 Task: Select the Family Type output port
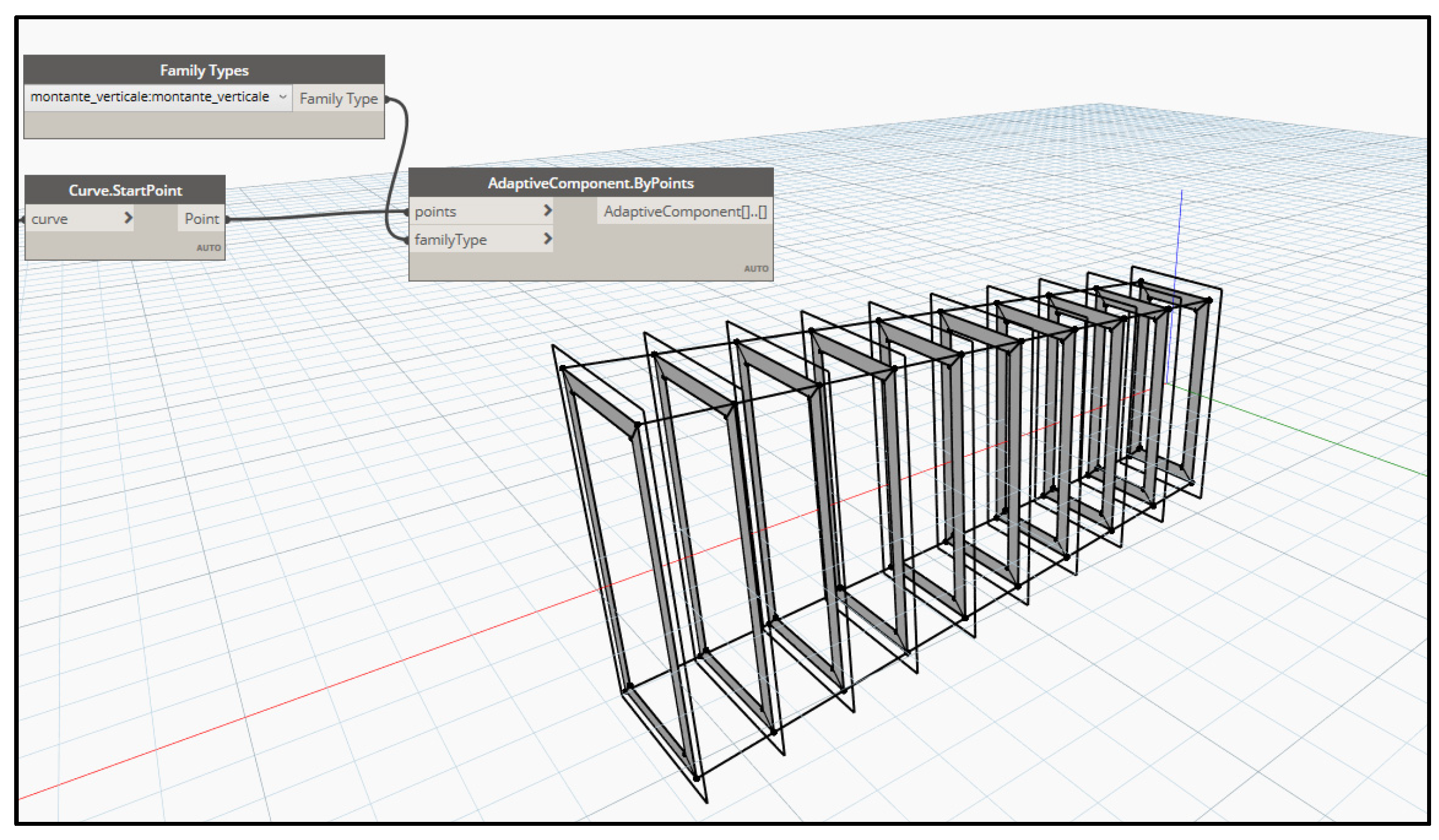[x=338, y=99]
